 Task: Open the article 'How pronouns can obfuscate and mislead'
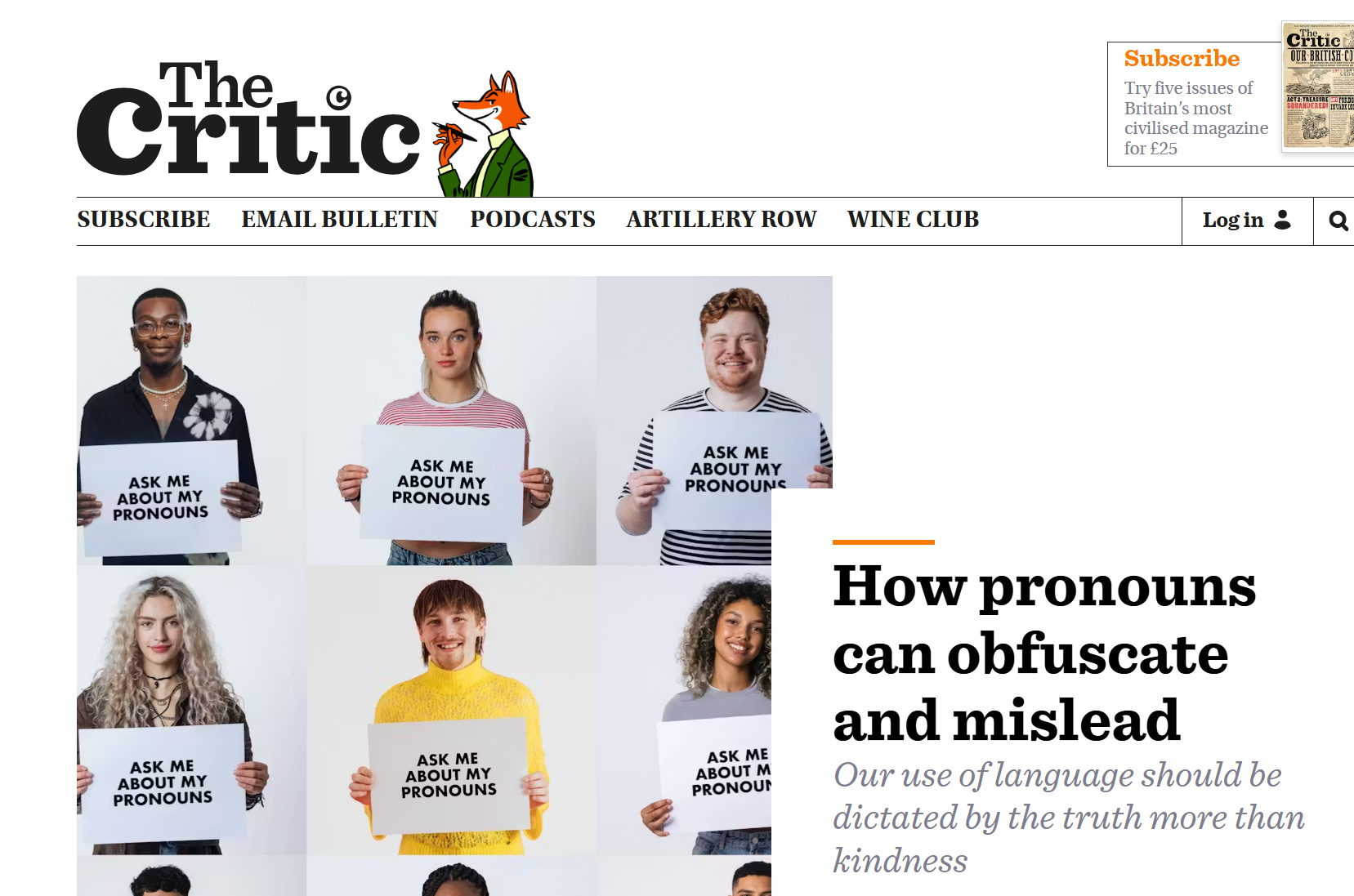click(1044, 653)
